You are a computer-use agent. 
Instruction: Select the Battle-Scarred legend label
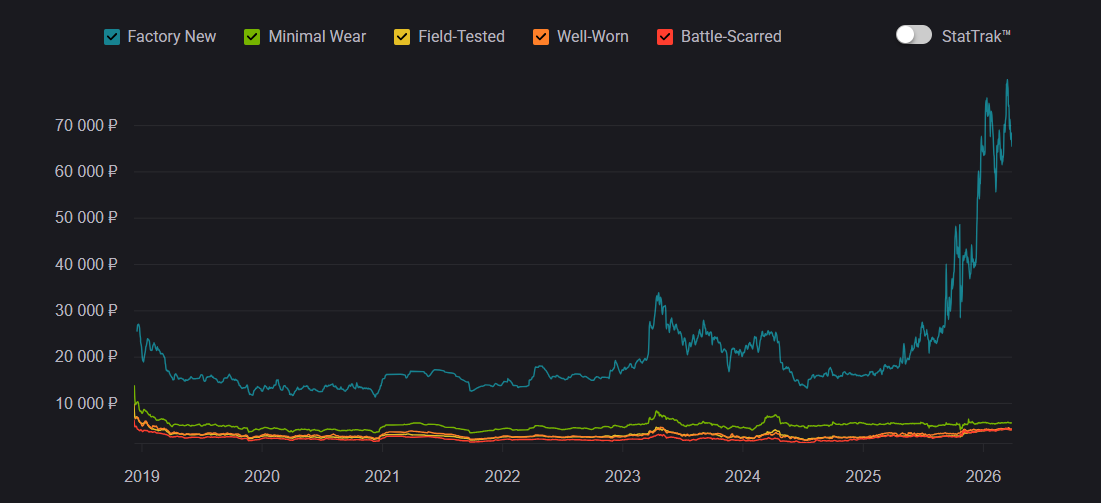tap(731, 37)
